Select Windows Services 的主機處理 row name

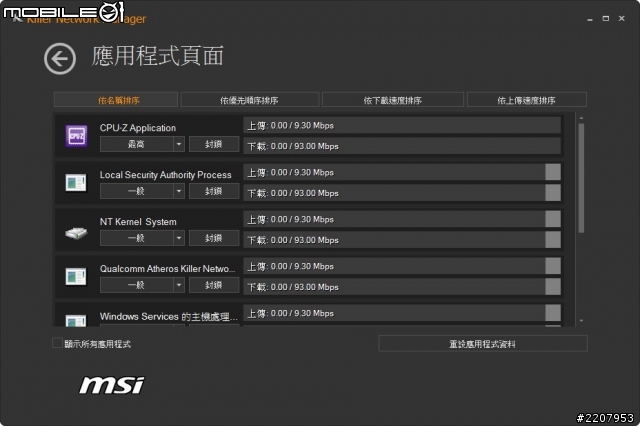click(169, 316)
